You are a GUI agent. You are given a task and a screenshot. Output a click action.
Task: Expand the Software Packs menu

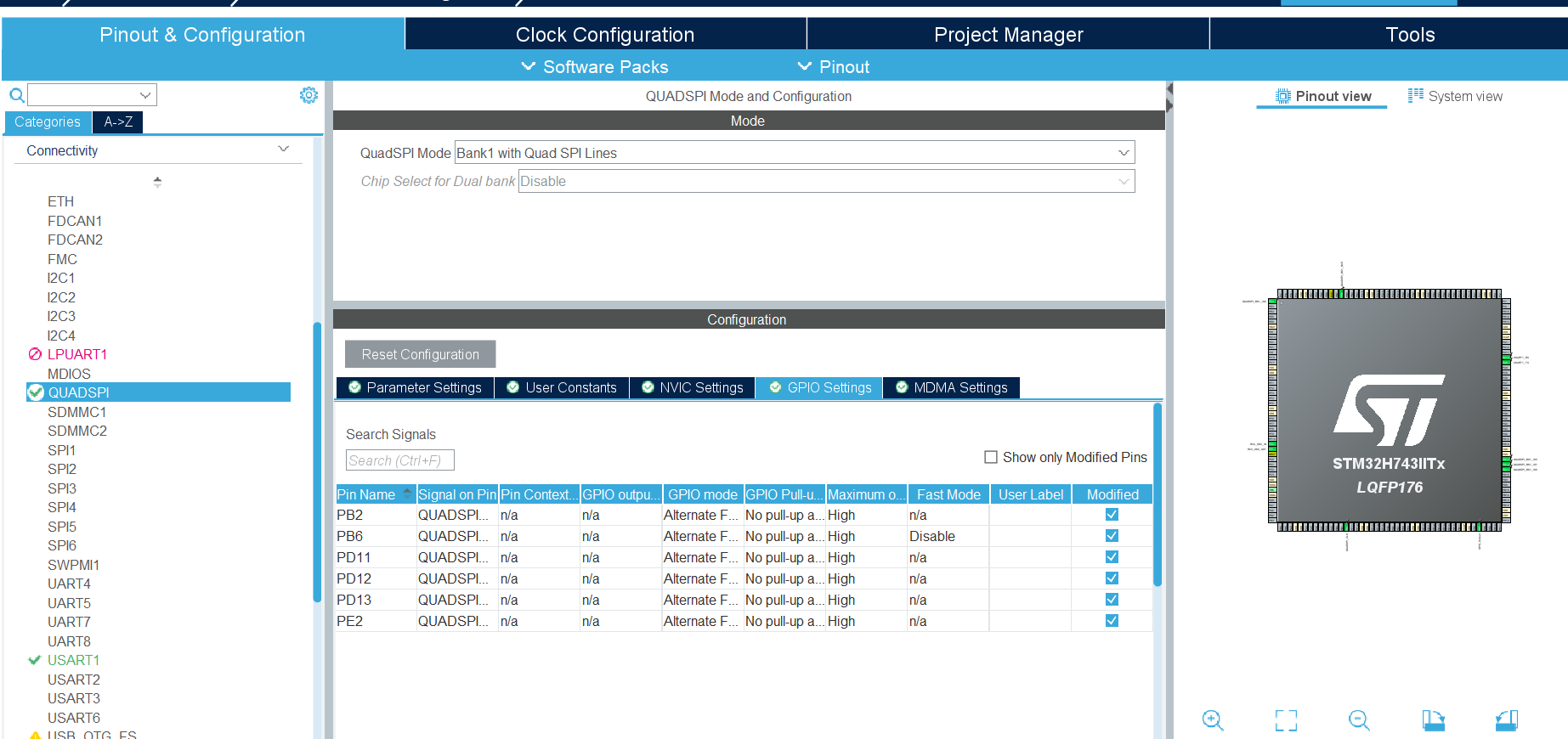[595, 66]
